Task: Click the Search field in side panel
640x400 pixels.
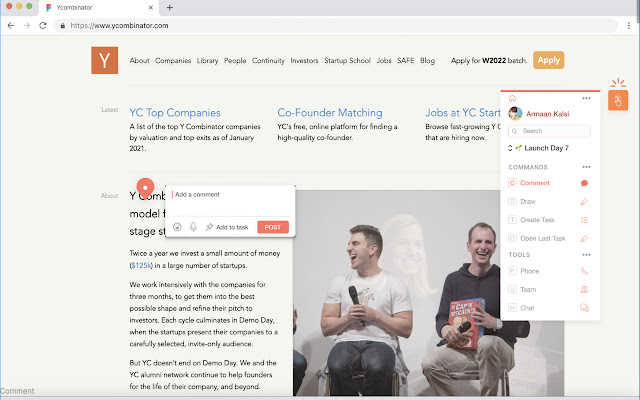Action: [549, 131]
